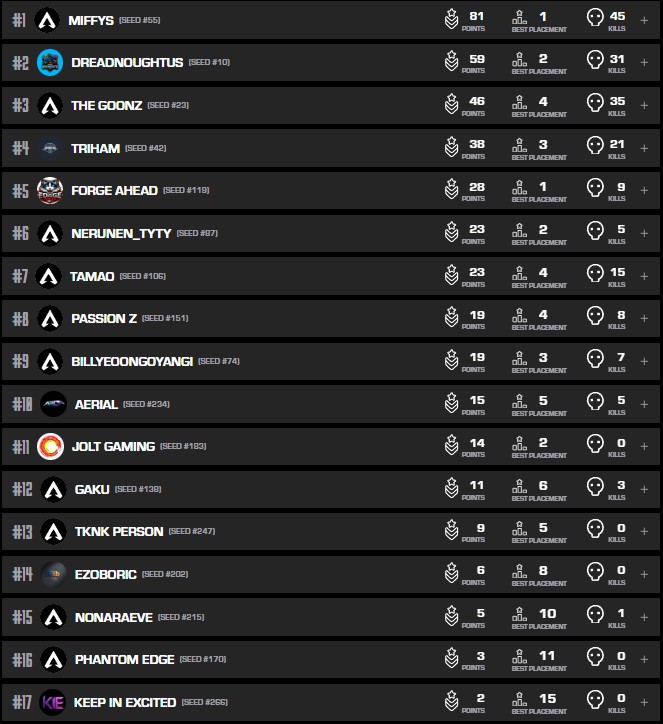
Task: Click the Aerial team logo
Action: [x=53, y=404]
